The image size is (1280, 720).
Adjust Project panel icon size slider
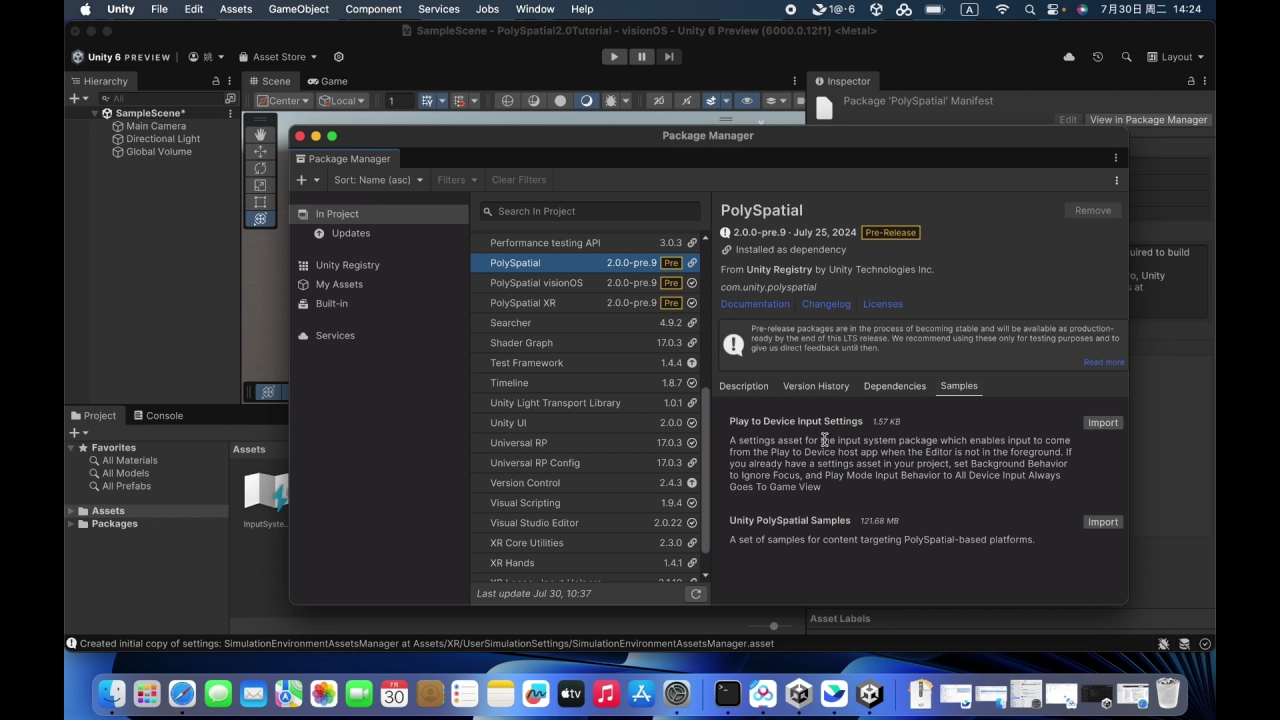click(x=774, y=627)
